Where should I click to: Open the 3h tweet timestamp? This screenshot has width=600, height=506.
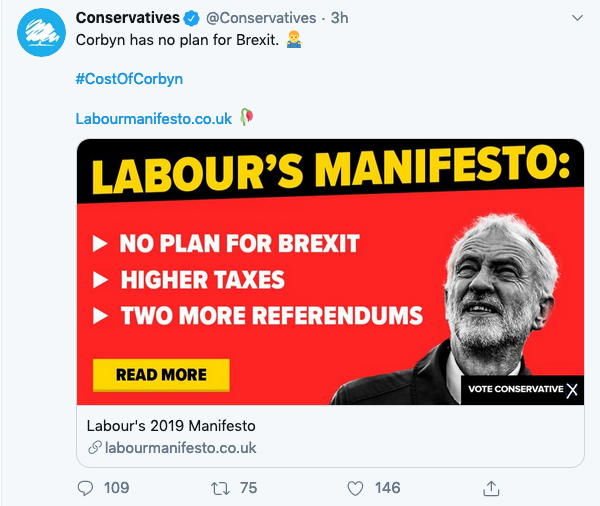point(339,18)
